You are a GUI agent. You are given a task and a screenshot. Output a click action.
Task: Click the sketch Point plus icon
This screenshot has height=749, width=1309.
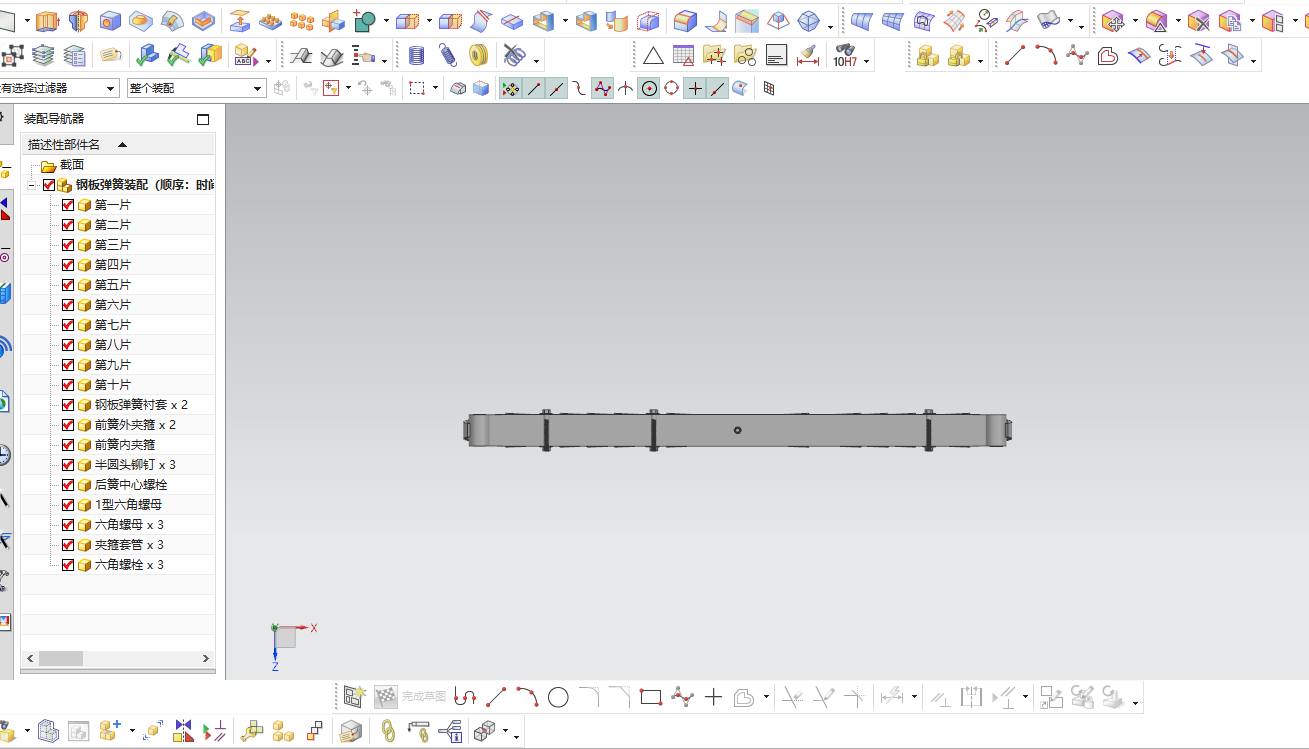[x=713, y=697]
